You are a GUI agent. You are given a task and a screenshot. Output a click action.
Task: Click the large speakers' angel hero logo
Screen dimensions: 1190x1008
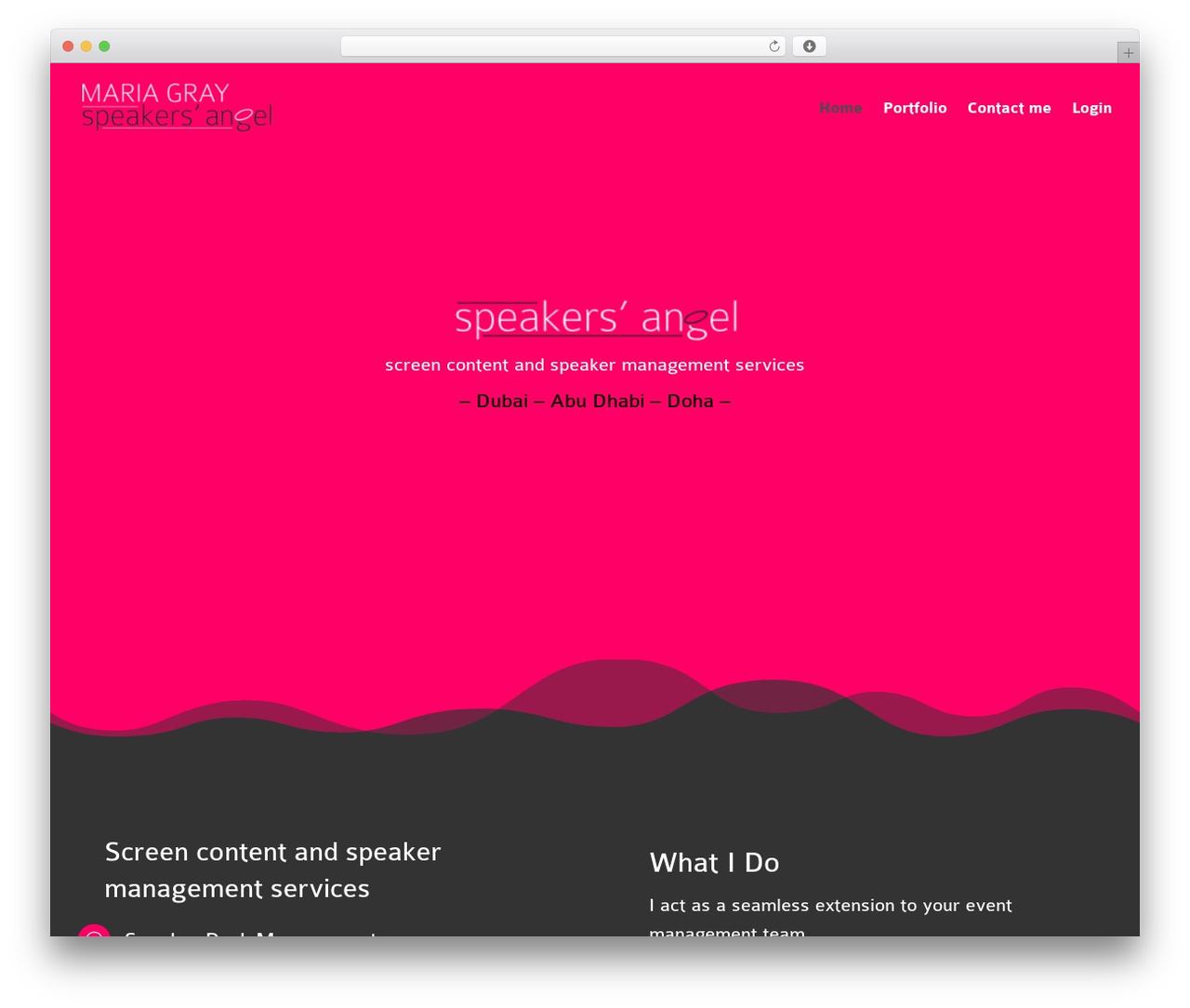click(x=596, y=319)
